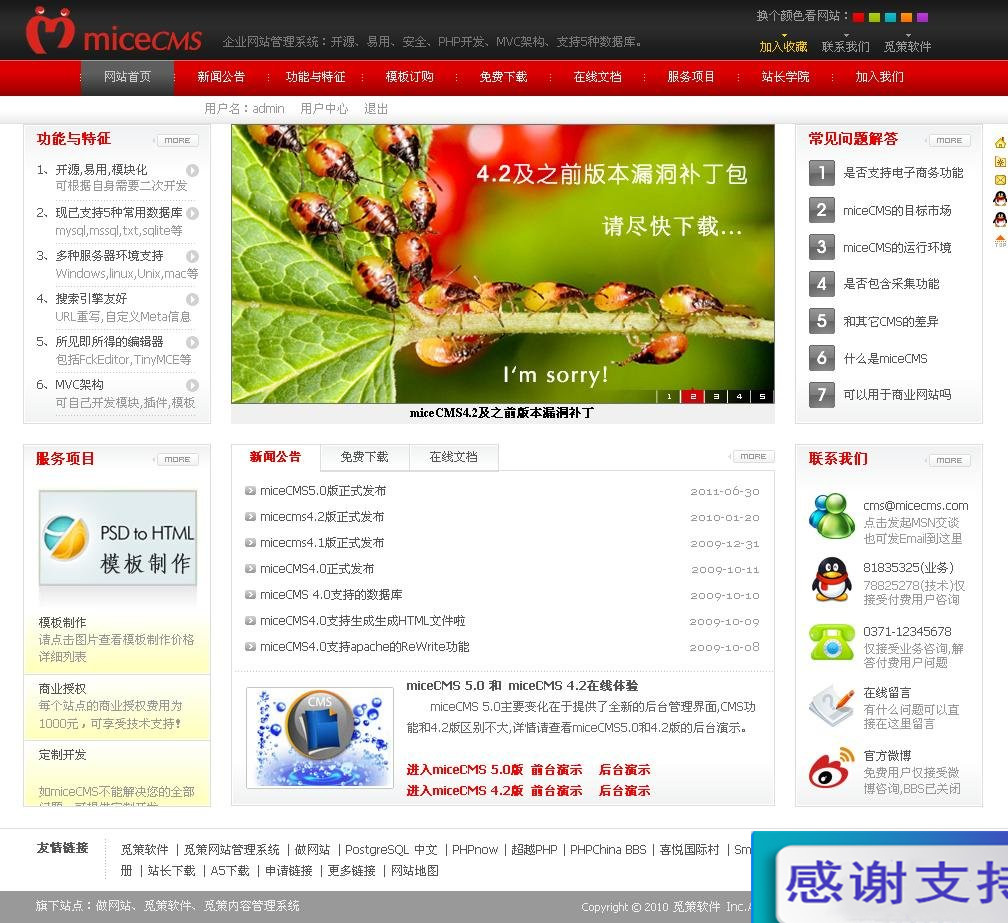Open 网站地图 link in footer
This screenshot has height=923, width=1008.
415,871
